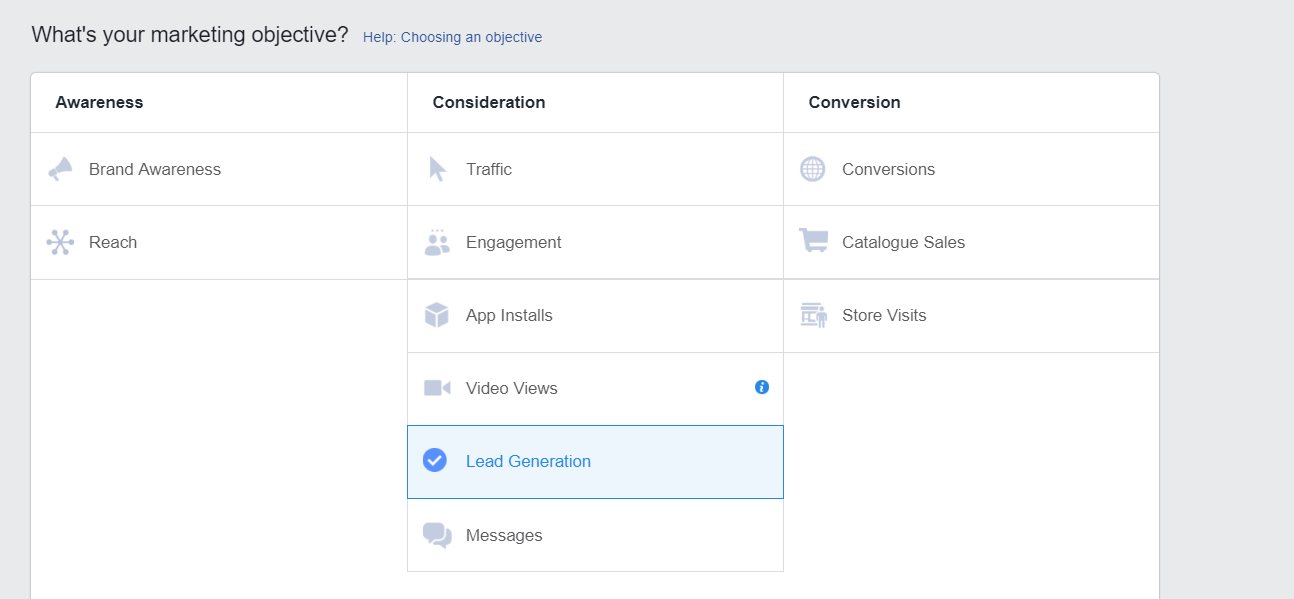Click the Store Visits storefront icon
The width and height of the screenshot is (1294, 599).
(x=814, y=315)
